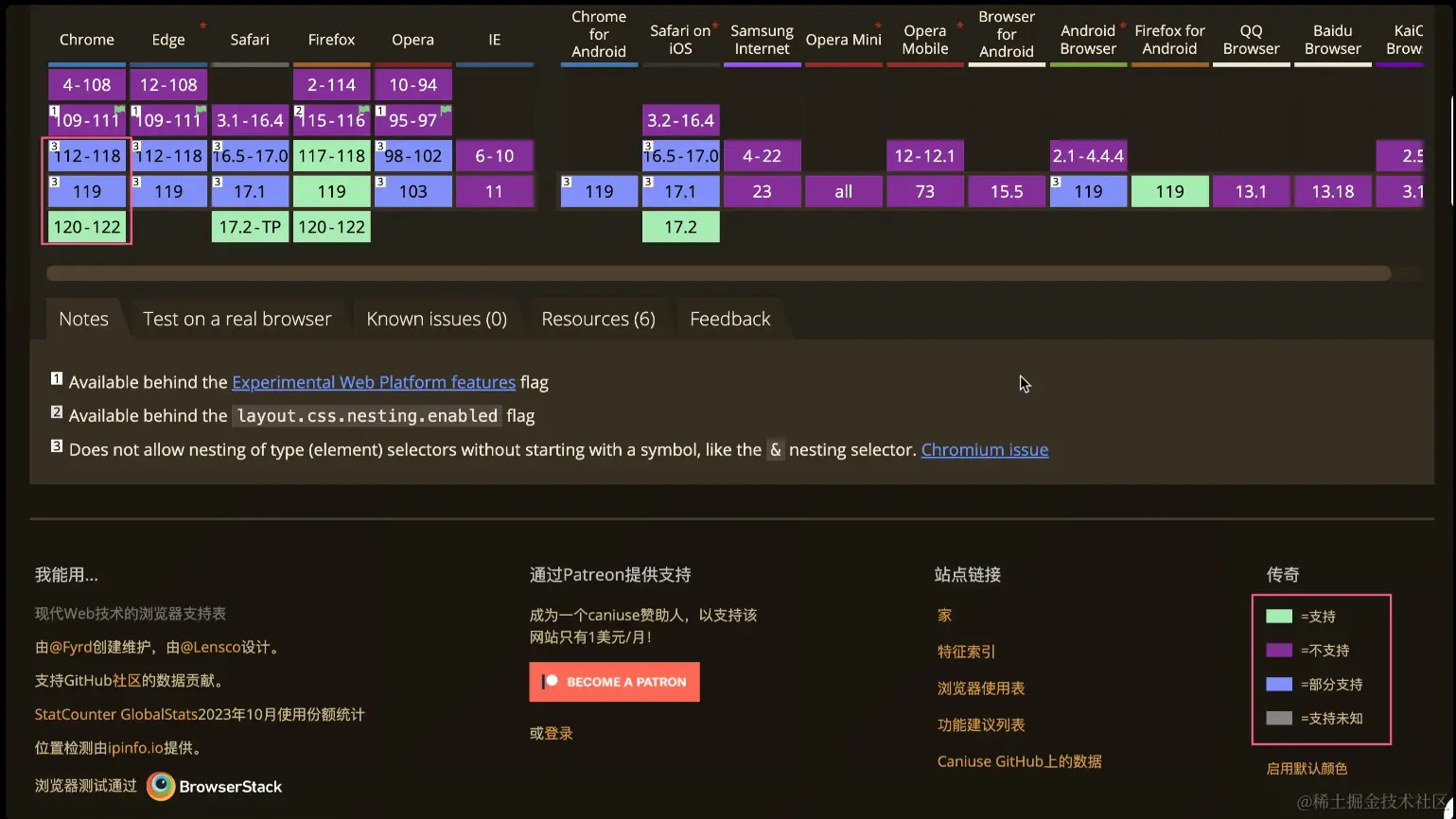Select the Safari 3.1-16.4 version cell
The width and height of the screenshot is (1456, 819).
[x=250, y=120]
